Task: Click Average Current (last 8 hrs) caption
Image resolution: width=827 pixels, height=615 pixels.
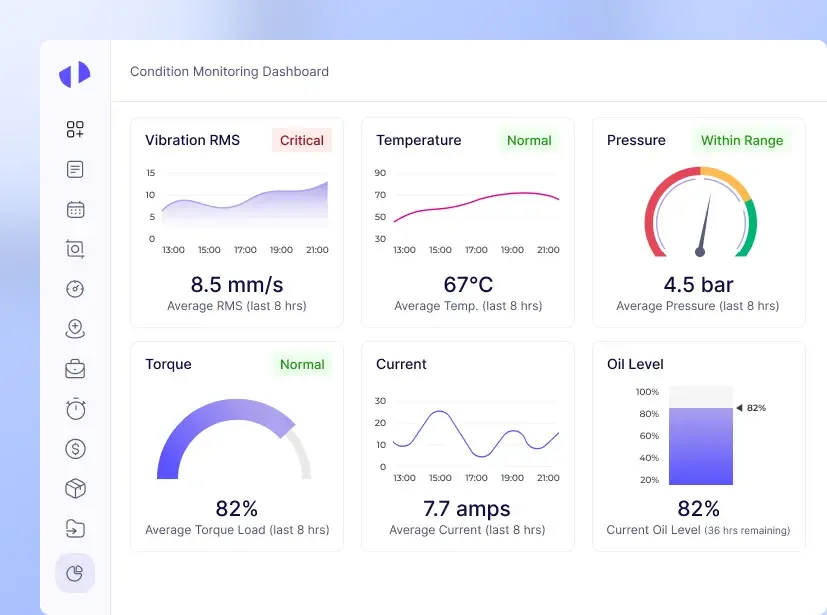Action: 467,530
